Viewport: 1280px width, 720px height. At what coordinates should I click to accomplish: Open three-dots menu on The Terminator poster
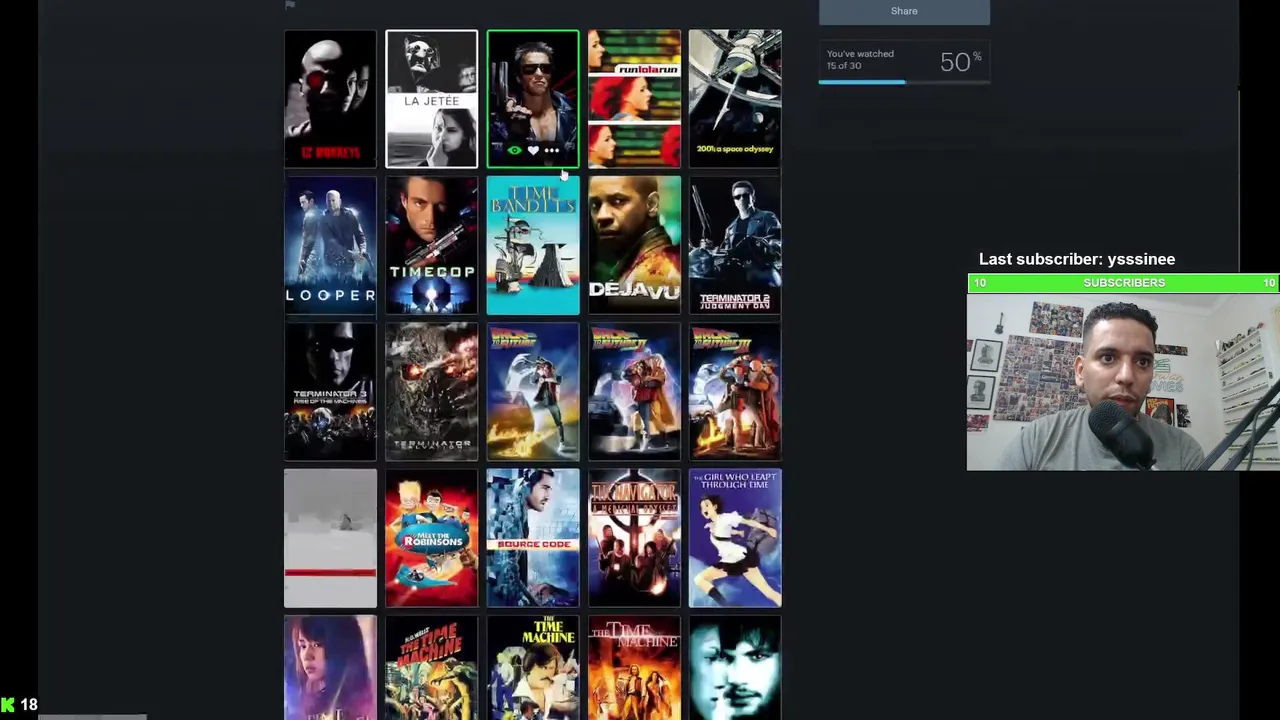[x=552, y=150]
